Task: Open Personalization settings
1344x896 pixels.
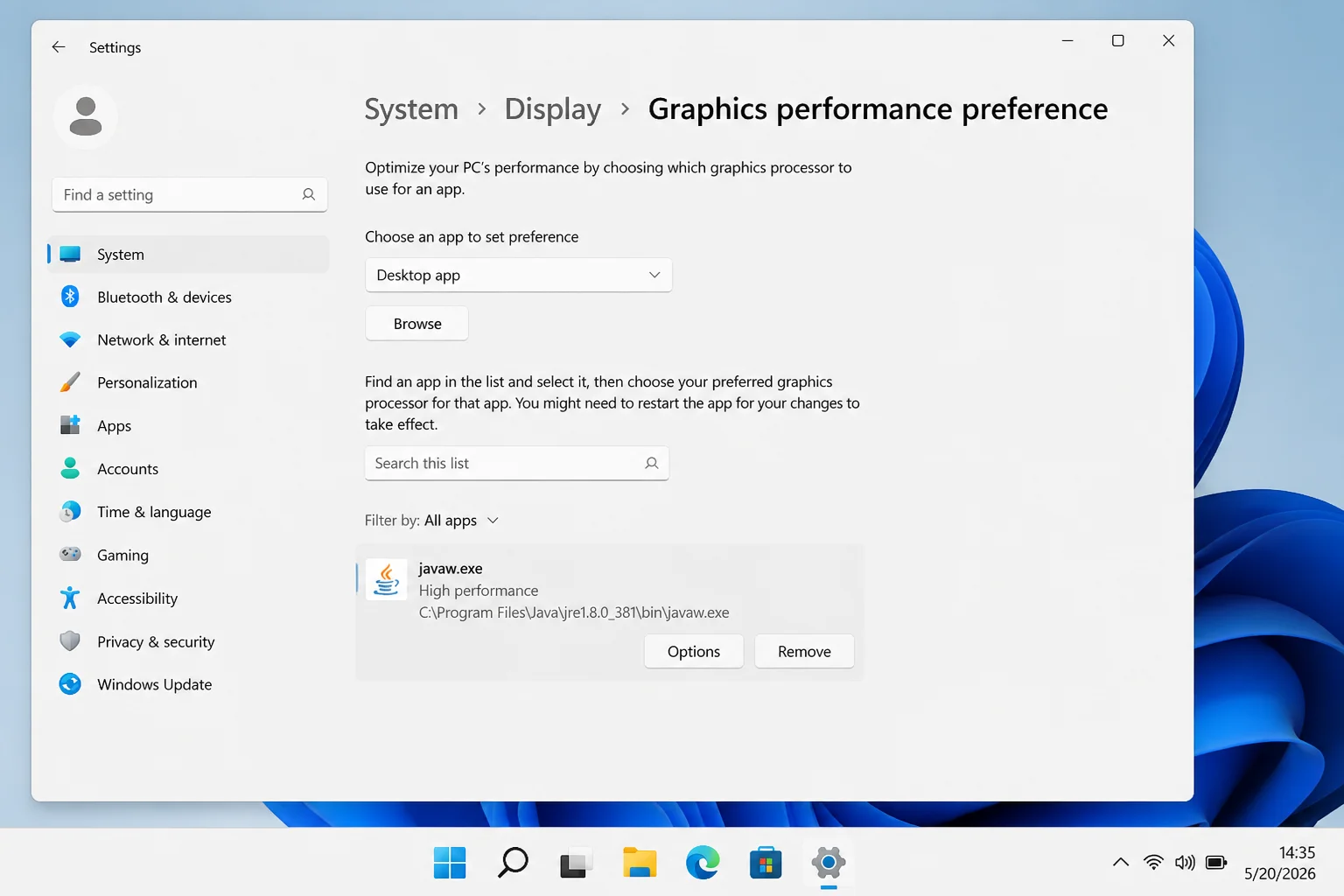Action: tap(188, 383)
